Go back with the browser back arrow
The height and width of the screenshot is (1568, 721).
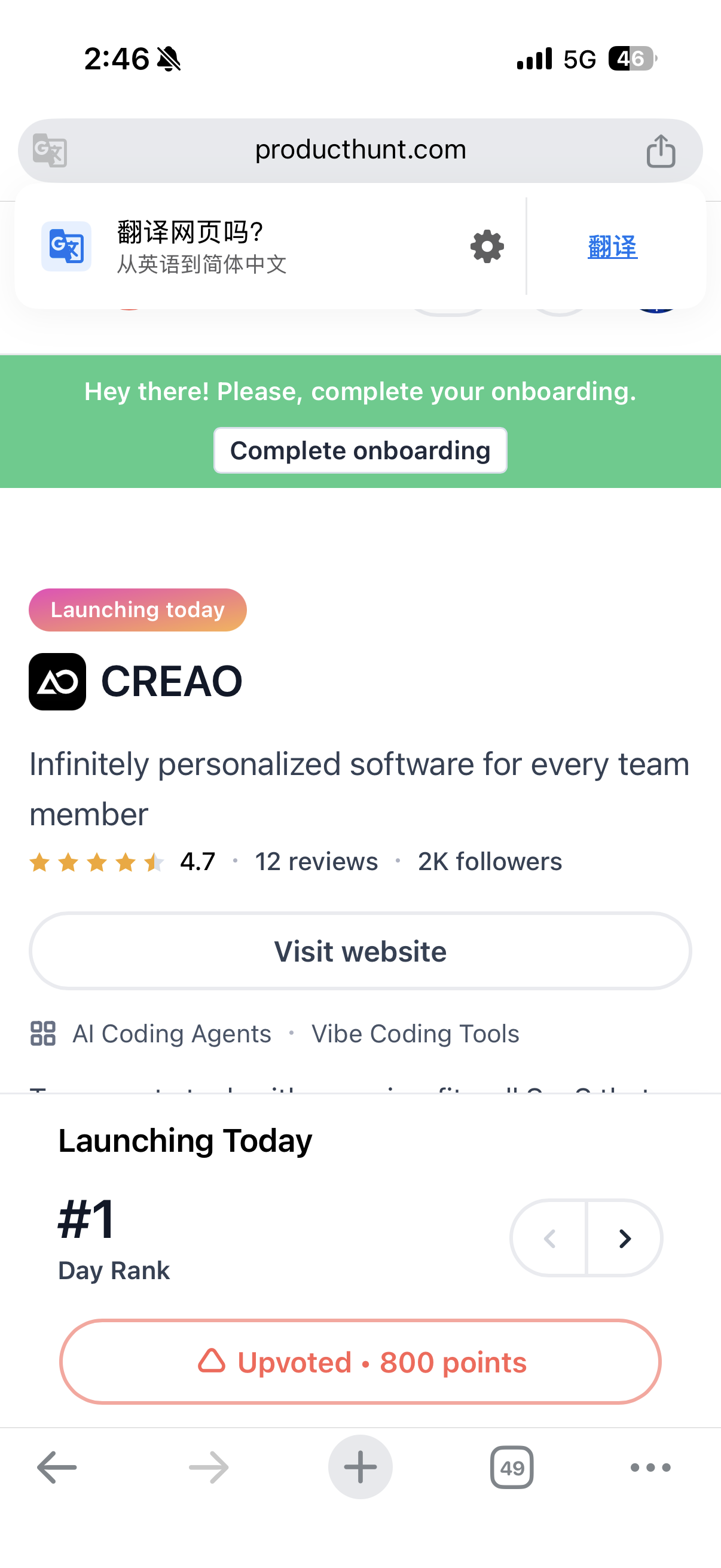(57, 1468)
